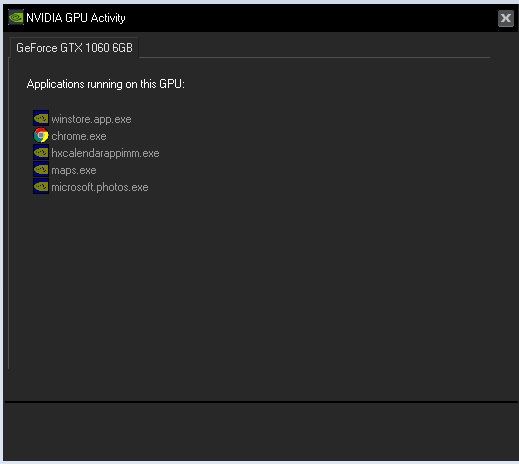Click the empty area below microsoft.photos.exe
The image size is (519, 464).
(x=250, y=280)
